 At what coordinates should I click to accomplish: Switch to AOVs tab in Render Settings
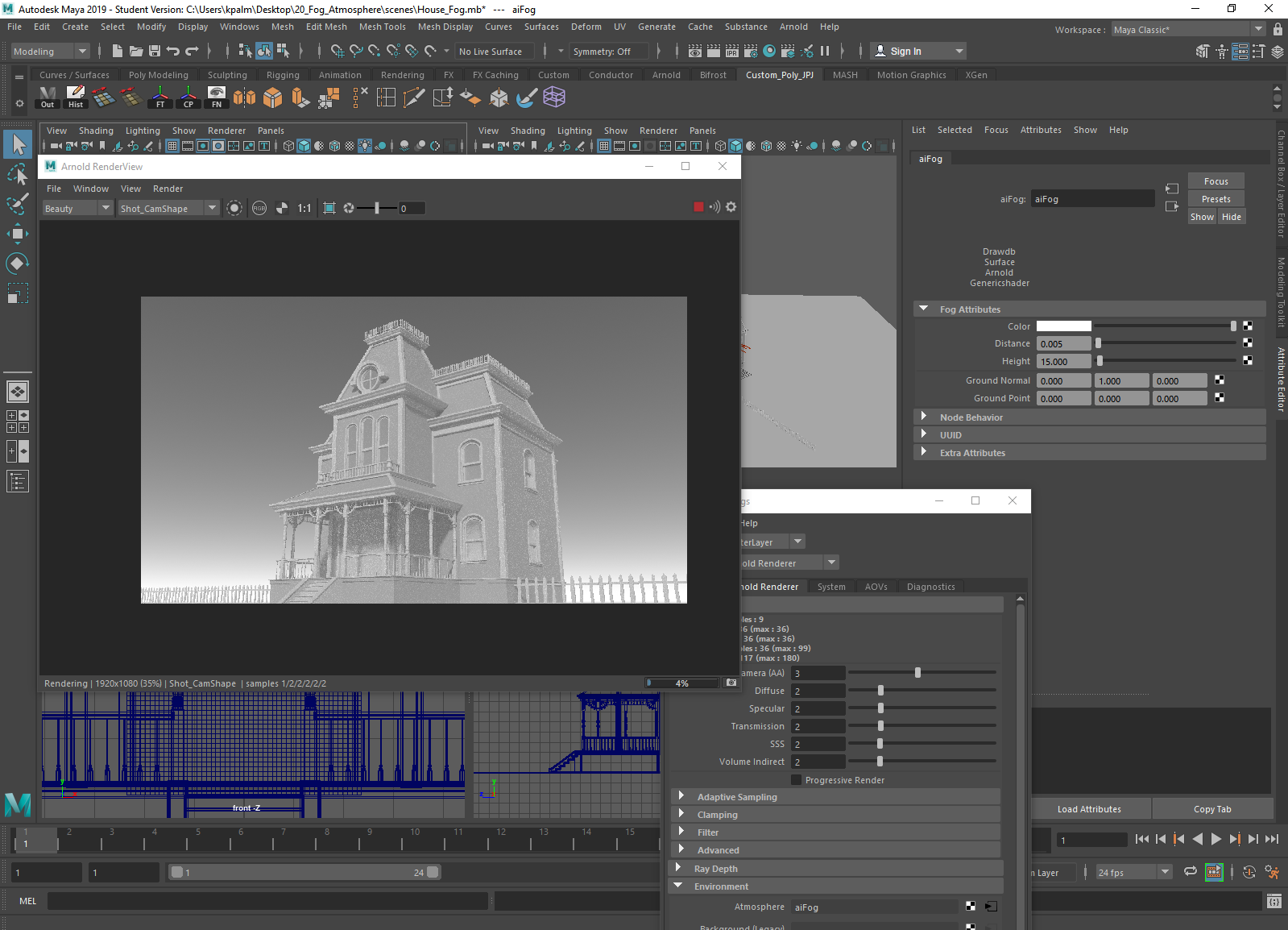[876, 587]
